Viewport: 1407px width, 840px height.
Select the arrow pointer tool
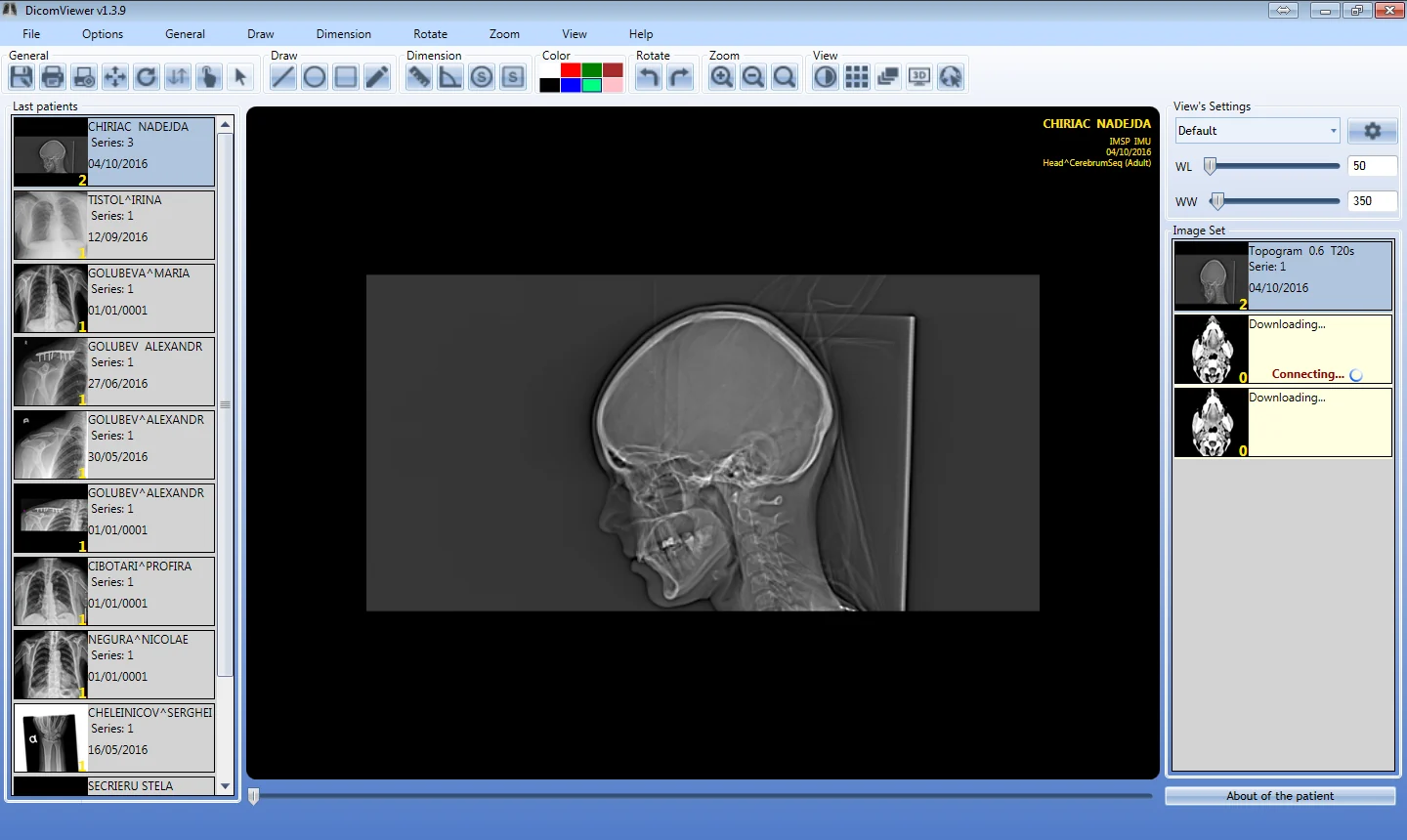tap(240, 77)
